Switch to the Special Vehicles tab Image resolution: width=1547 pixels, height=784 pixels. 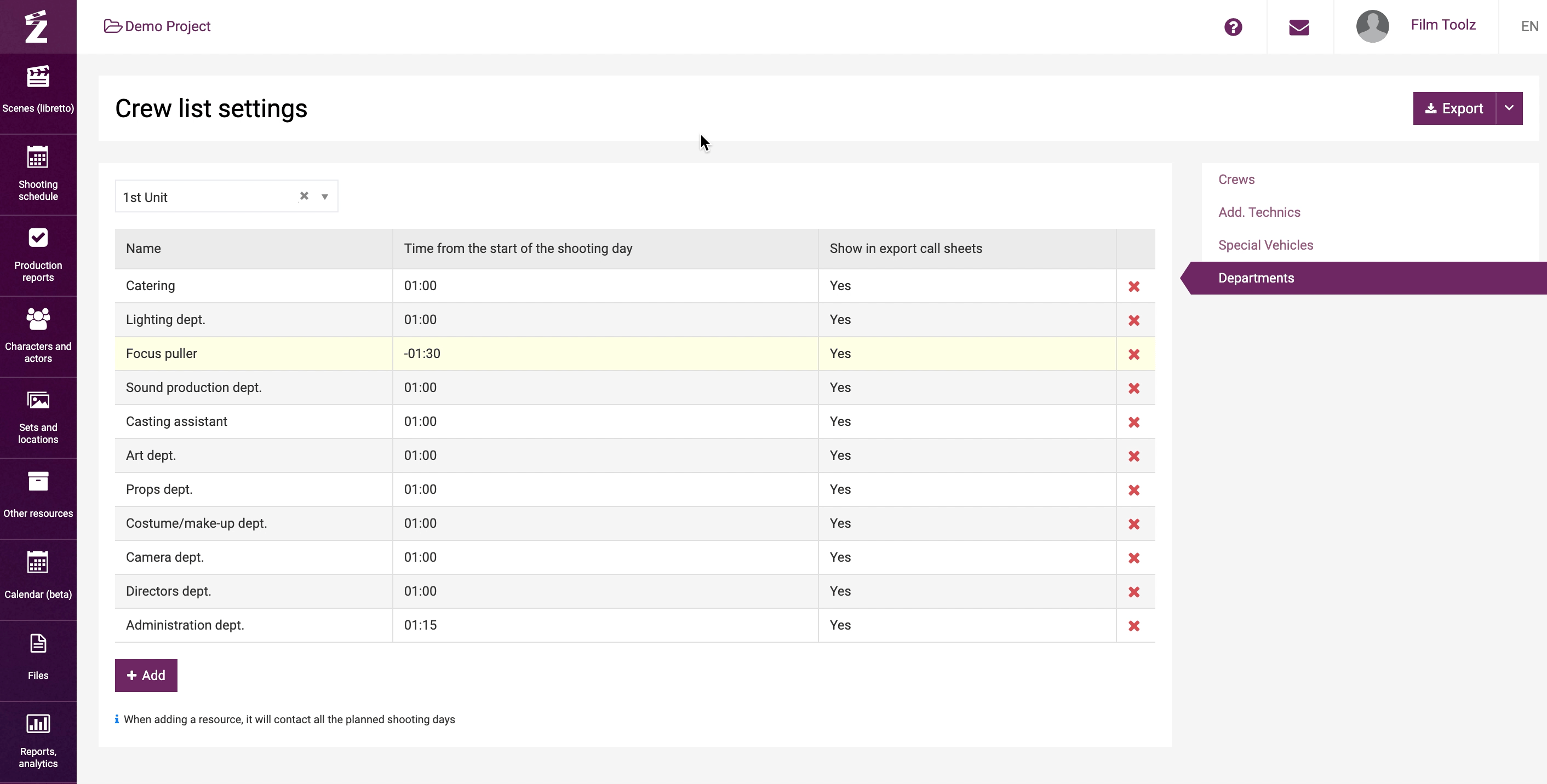click(x=1265, y=245)
